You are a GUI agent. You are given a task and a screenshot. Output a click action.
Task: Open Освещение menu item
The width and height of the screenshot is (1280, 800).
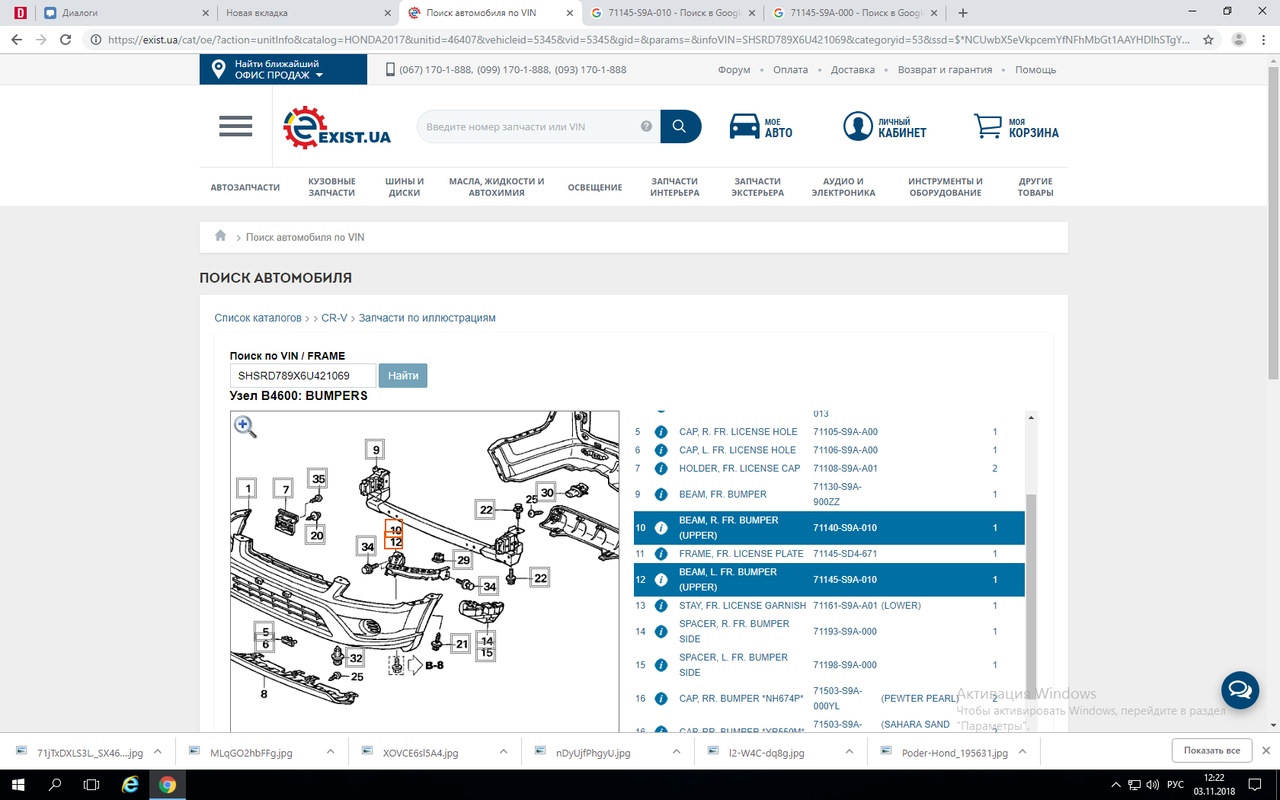click(x=595, y=187)
